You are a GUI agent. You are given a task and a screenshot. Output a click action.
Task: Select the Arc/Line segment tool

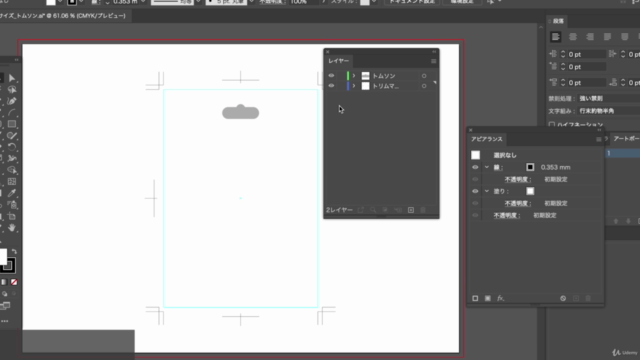point(12,113)
